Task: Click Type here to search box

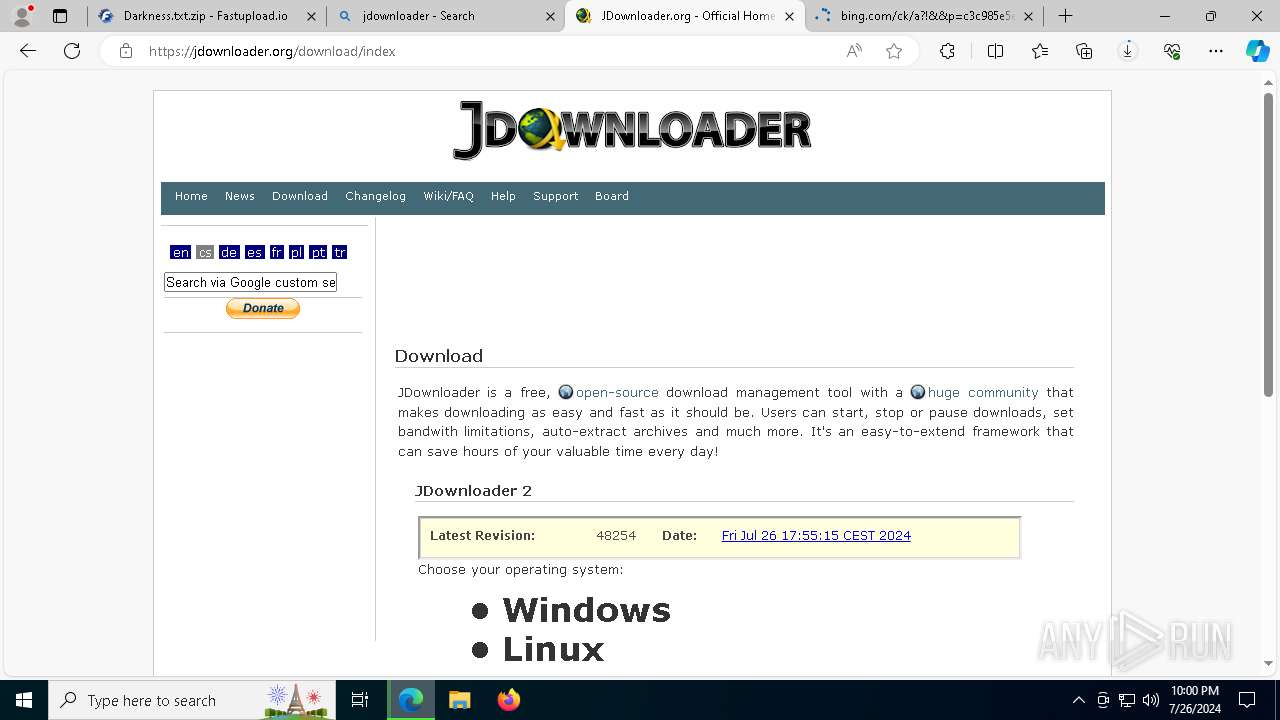Action: pyautogui.click(x=192, y=700)
